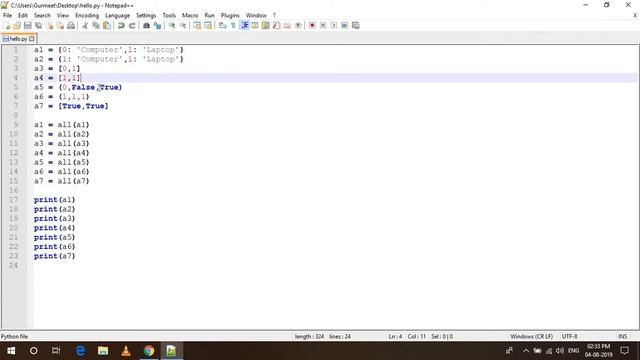Screen dimensions: 640x360
Task: Click Windows (CR LF) in the status bar
Action: [531, 336]
